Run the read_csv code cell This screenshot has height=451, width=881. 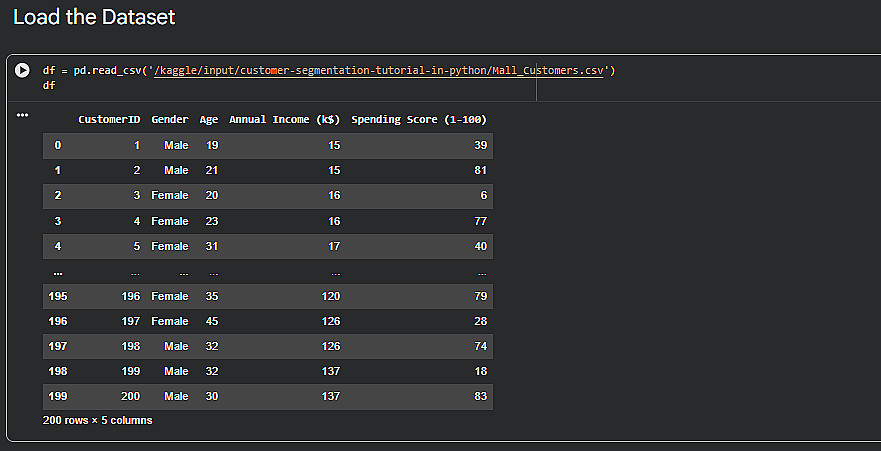click(22, 72)
